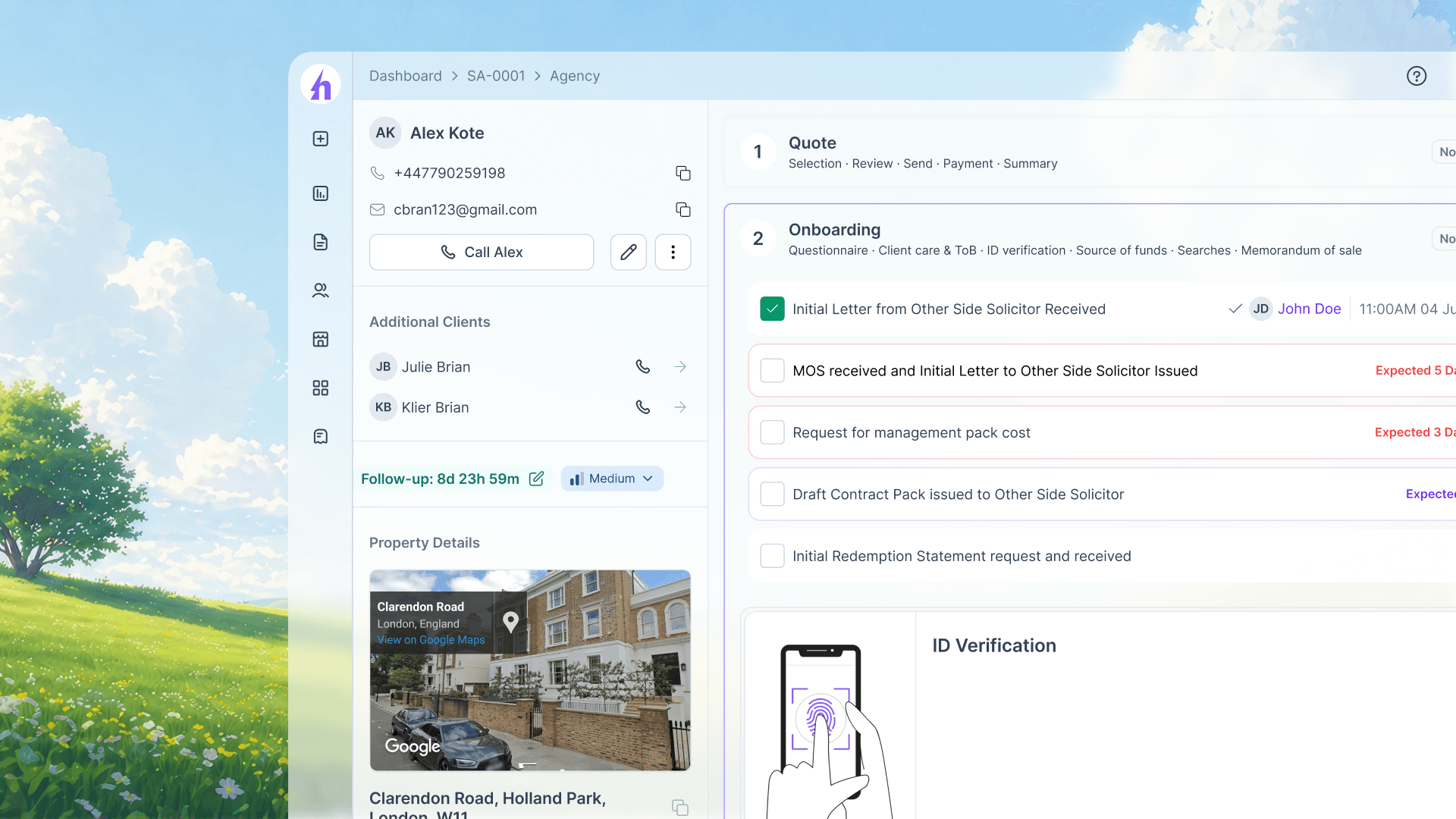
Task: Edit the follow-up timer
Action: point(537,479)
